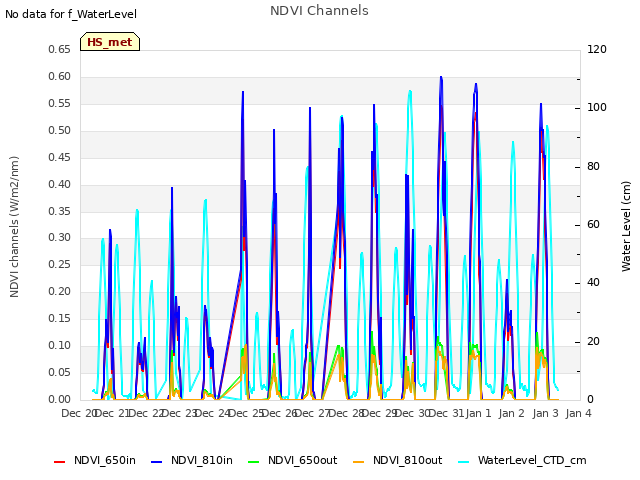Click the 0.50 left axis tick label
The height and width of the screenshot is (480, 640).
pyautogui.click(x=60, y=130)
